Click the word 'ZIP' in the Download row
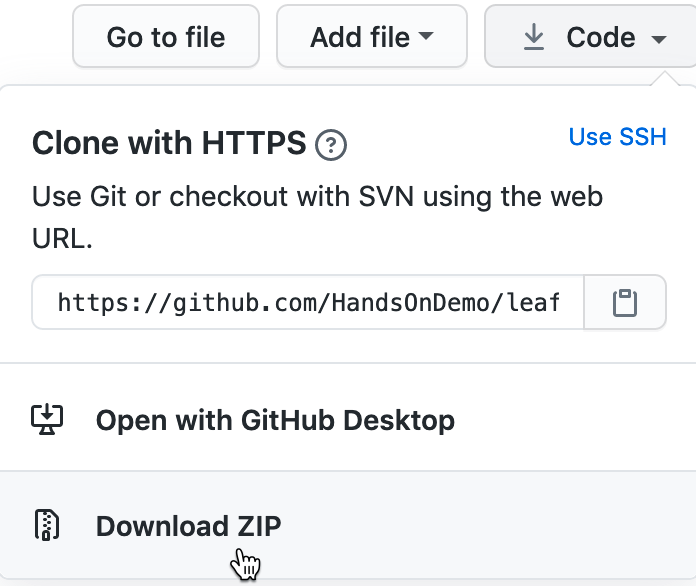 click(x=259, y=526)
